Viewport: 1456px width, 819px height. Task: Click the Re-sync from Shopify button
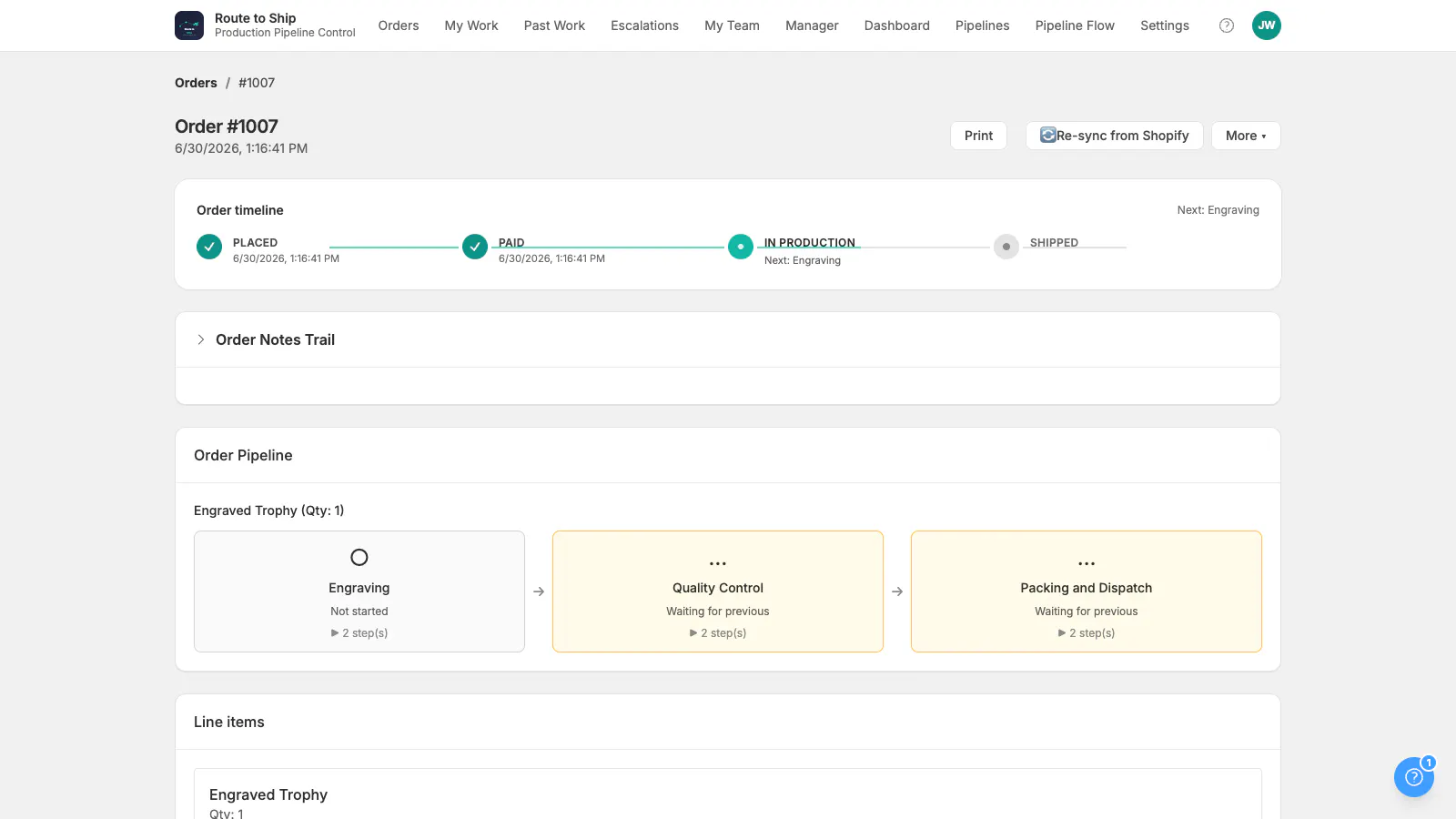point(1115,136)
